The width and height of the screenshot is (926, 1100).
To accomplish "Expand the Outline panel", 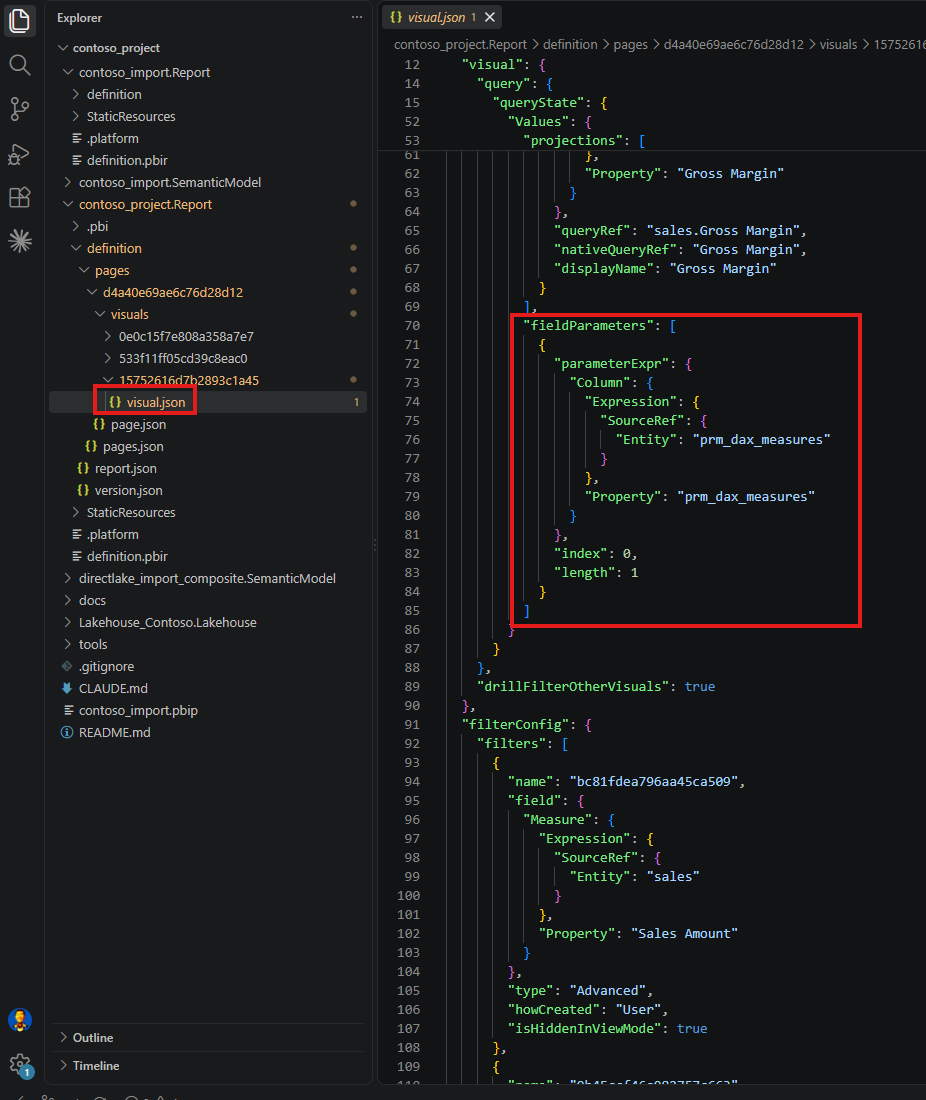I will coord(93,1038).
